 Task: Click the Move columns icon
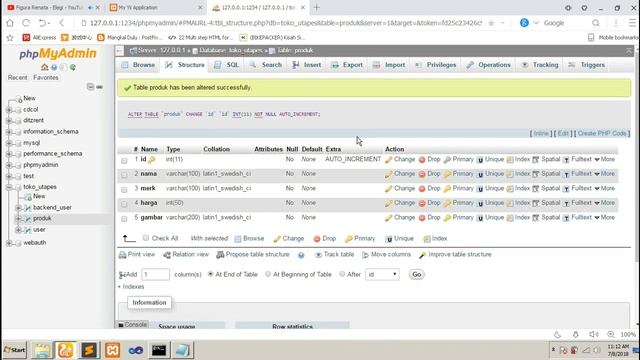pos(365,255)
